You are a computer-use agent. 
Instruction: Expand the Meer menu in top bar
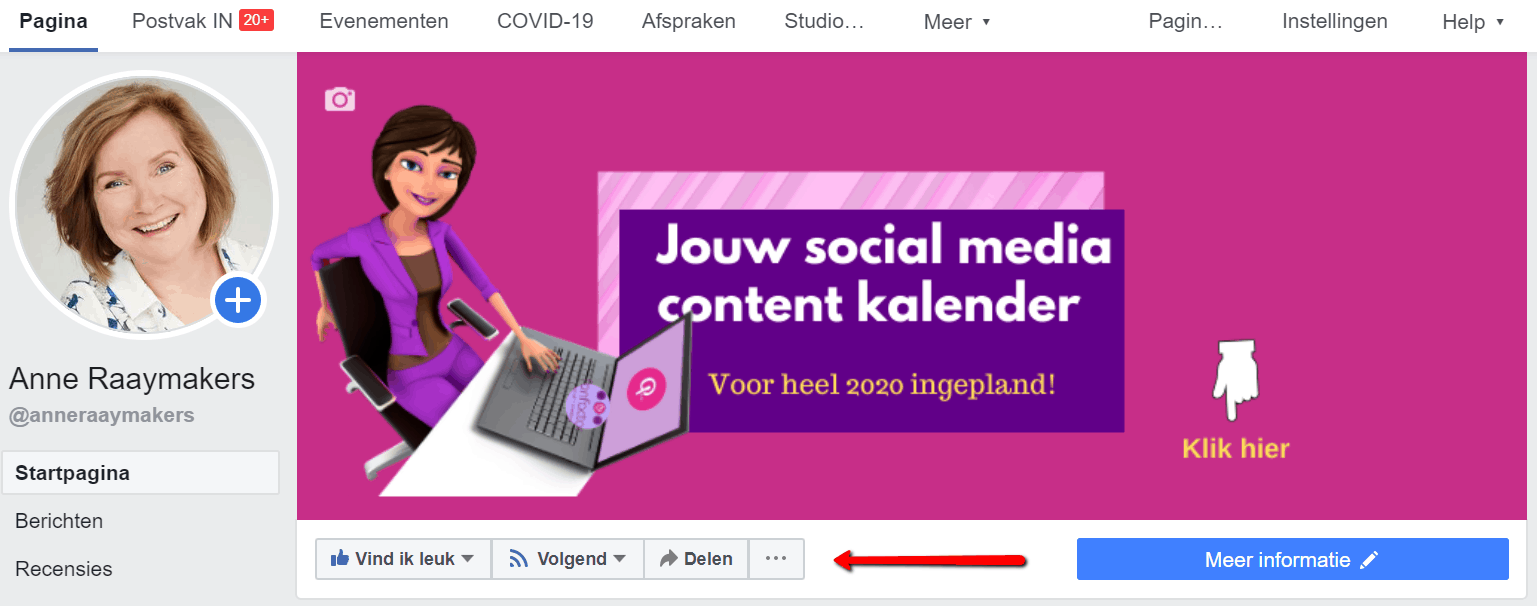957,22
